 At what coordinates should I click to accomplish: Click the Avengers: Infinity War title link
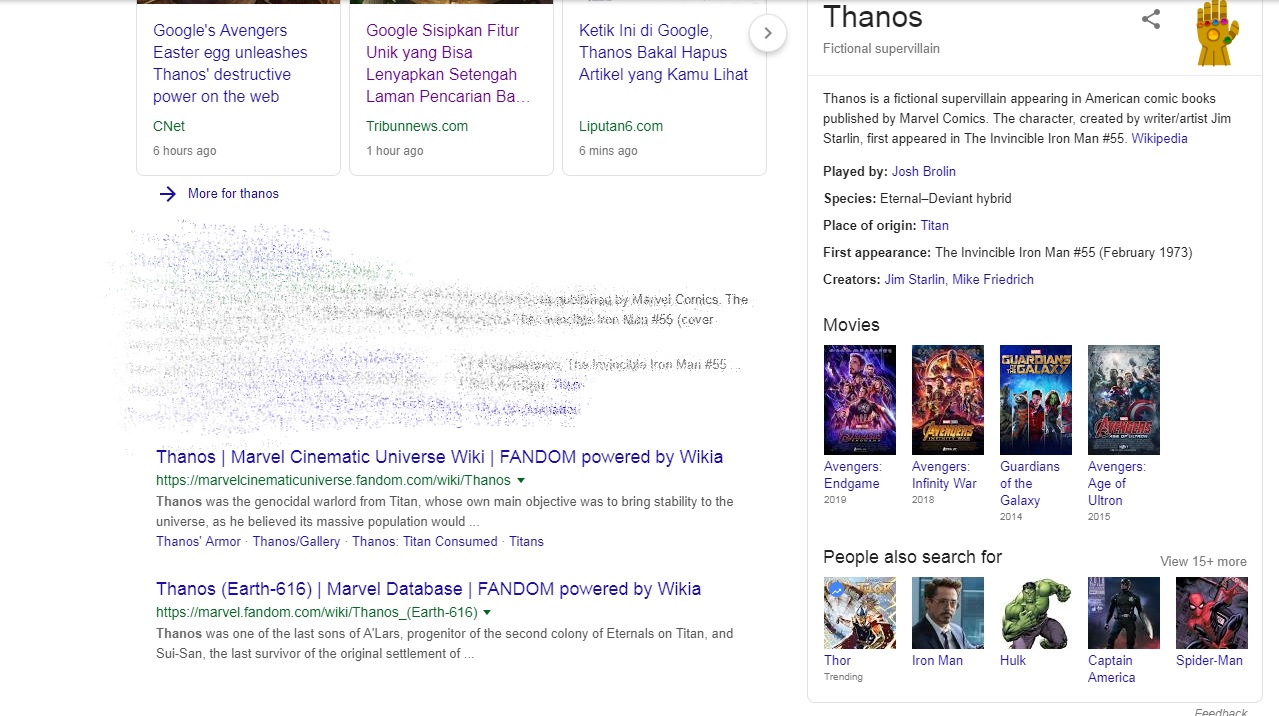tap(944, 475)
